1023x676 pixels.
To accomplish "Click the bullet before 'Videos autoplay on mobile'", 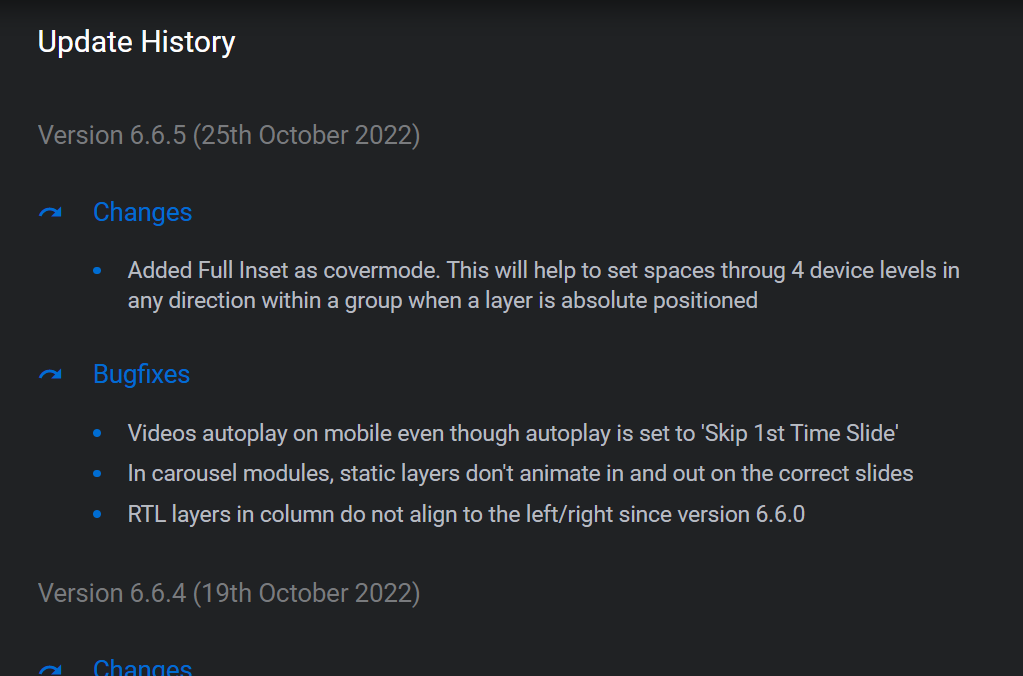I will point(97,433).
